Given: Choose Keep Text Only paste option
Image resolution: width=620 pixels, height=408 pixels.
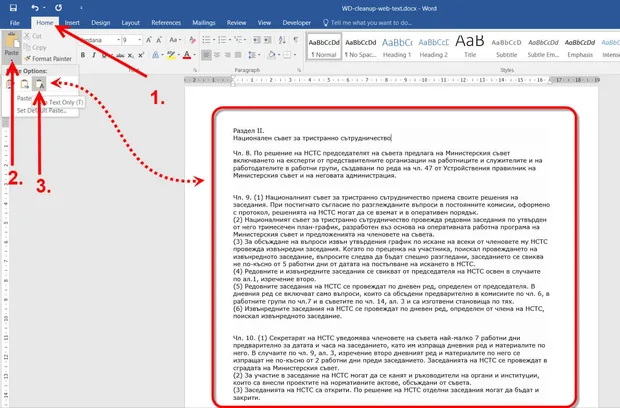Looking at the screenshot, I should tap(39, 84).
